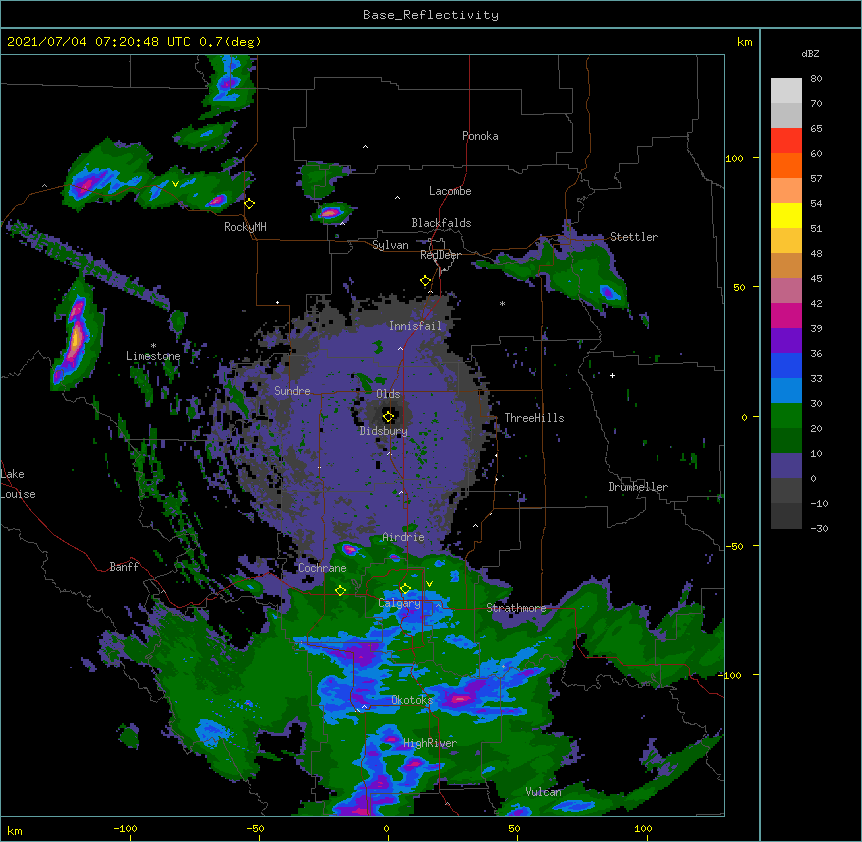862x842 pixels.
Task: Click the Banff label
Action: (124, 567)
